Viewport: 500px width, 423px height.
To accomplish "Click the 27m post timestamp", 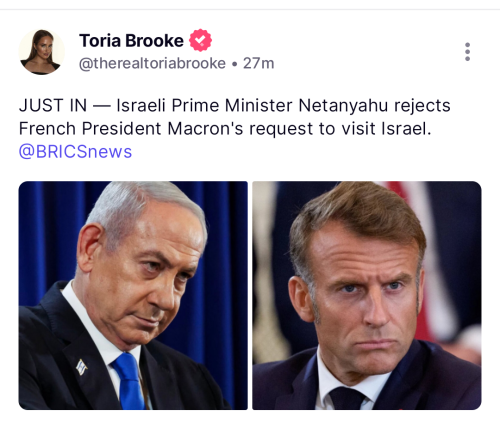I will [258, 63].
